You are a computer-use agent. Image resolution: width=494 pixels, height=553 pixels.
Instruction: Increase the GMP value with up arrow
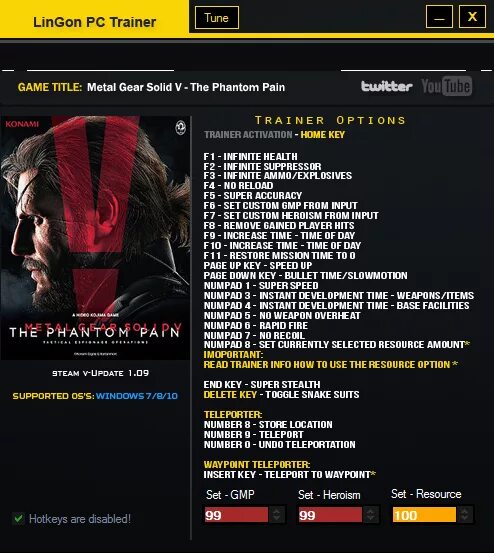click(276, 511)
